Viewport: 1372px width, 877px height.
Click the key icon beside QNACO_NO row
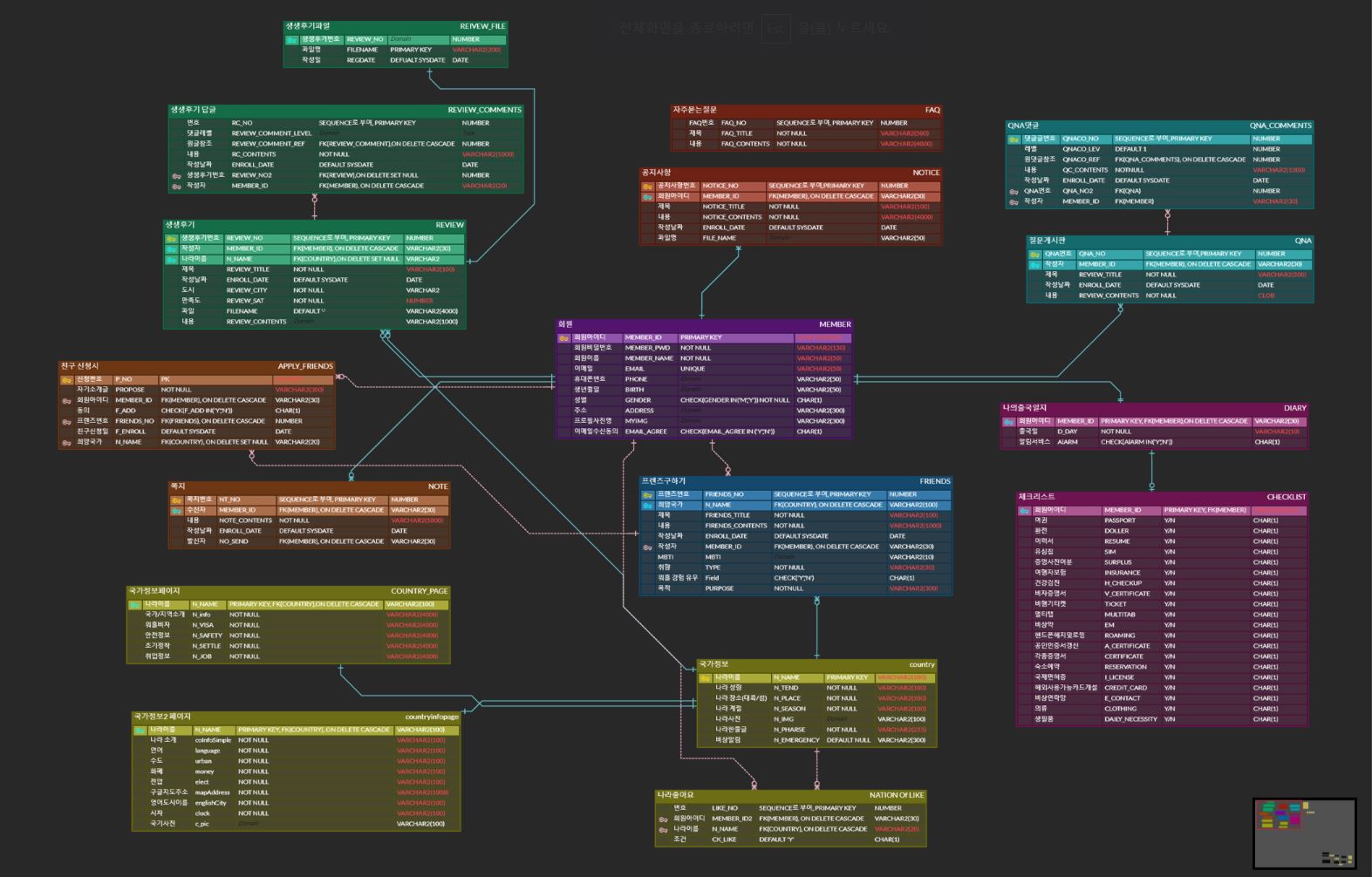point(1014,139)
